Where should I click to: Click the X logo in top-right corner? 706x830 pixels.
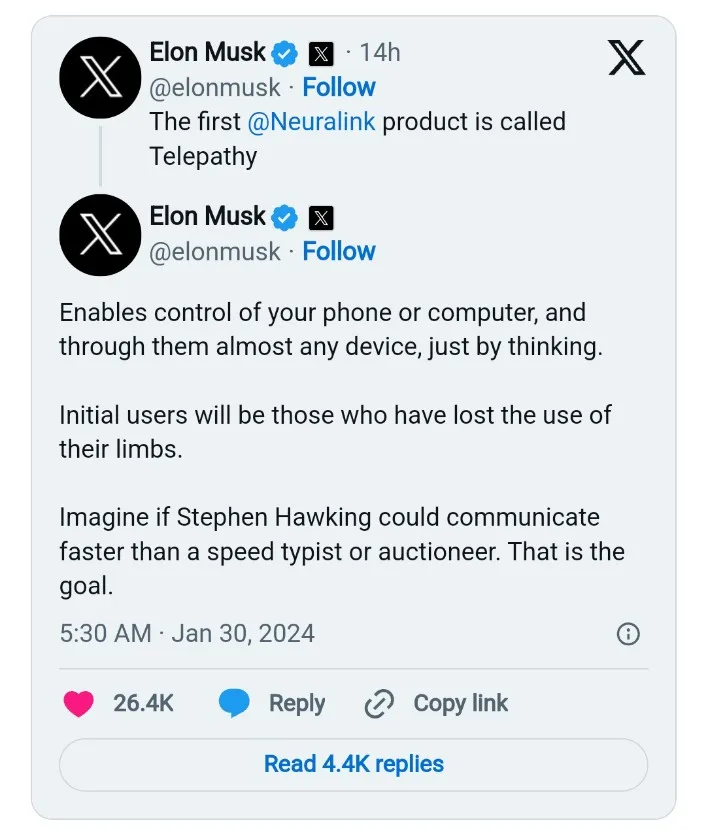(627, 59)
